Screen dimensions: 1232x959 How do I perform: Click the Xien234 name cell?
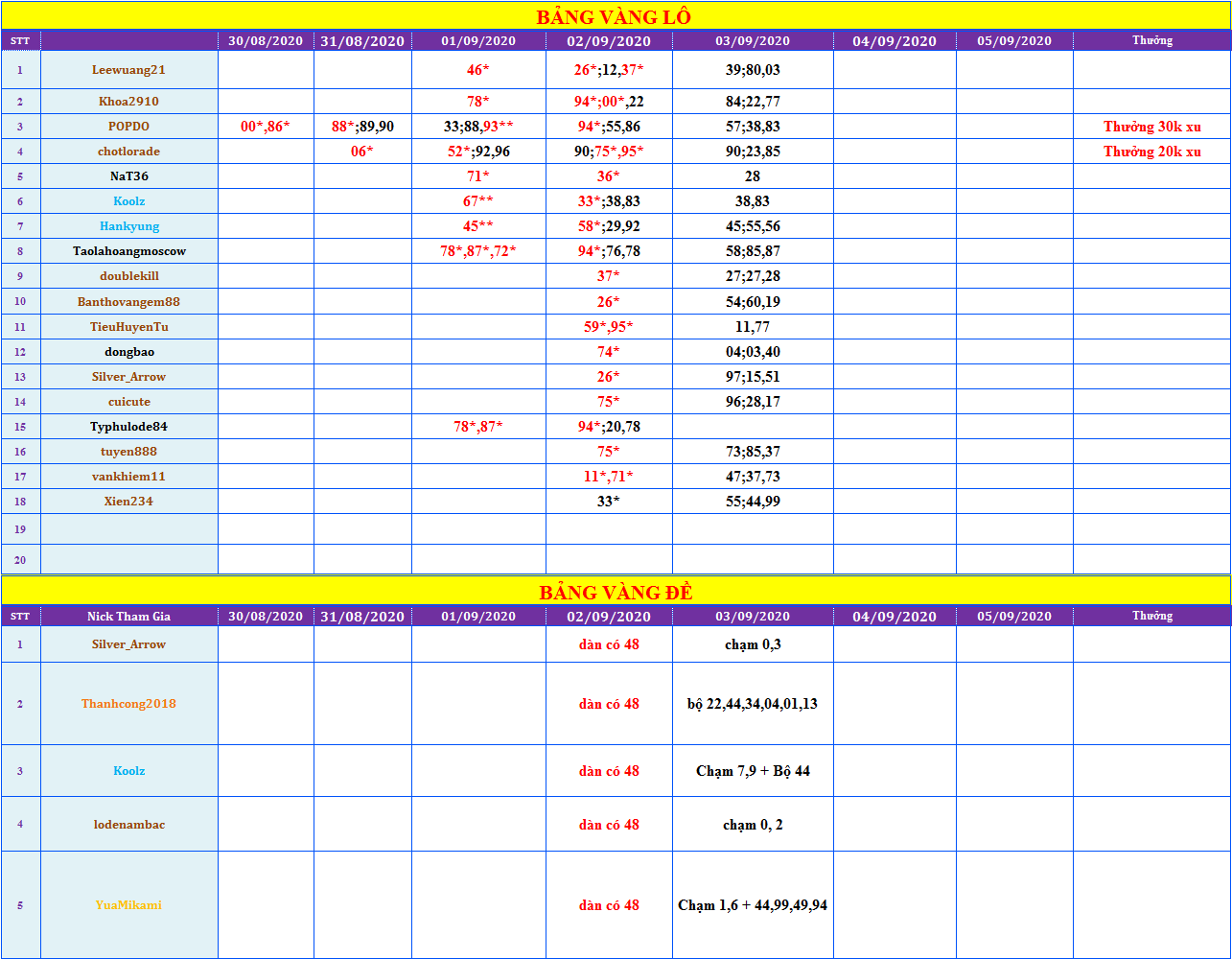[x=129, y=502]
